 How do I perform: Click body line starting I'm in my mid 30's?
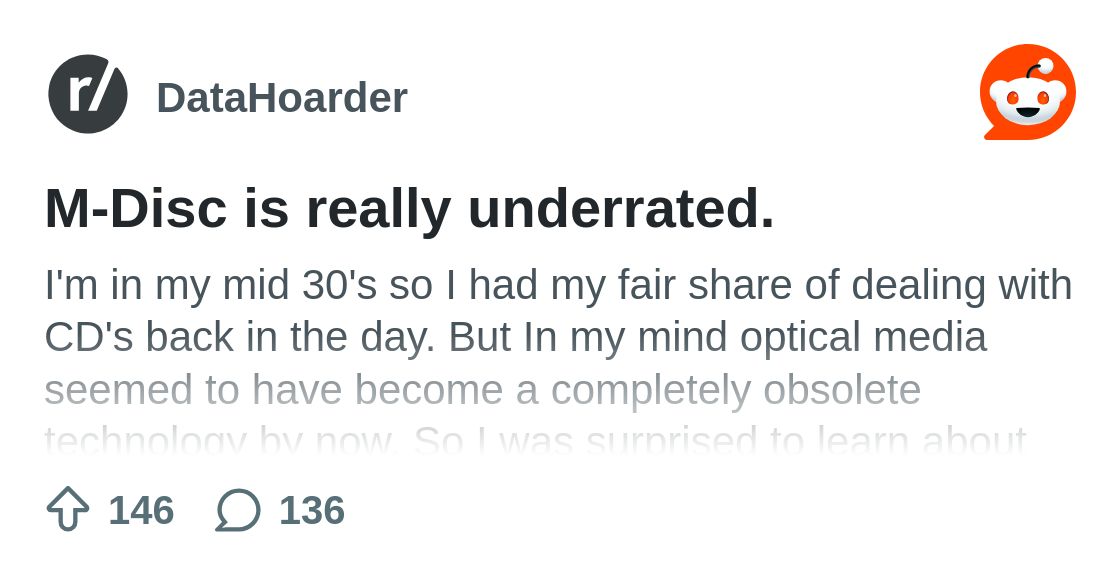tap(559, 286)
